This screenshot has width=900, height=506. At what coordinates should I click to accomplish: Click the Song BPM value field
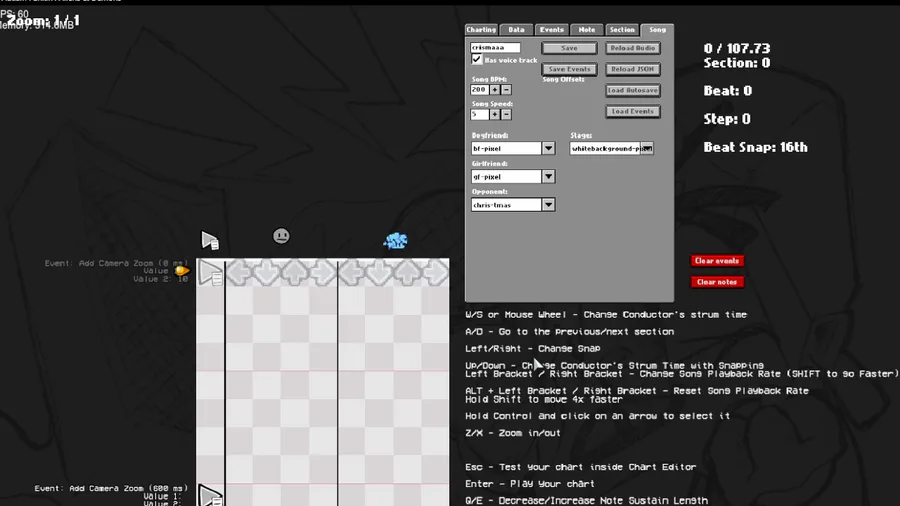479,89
